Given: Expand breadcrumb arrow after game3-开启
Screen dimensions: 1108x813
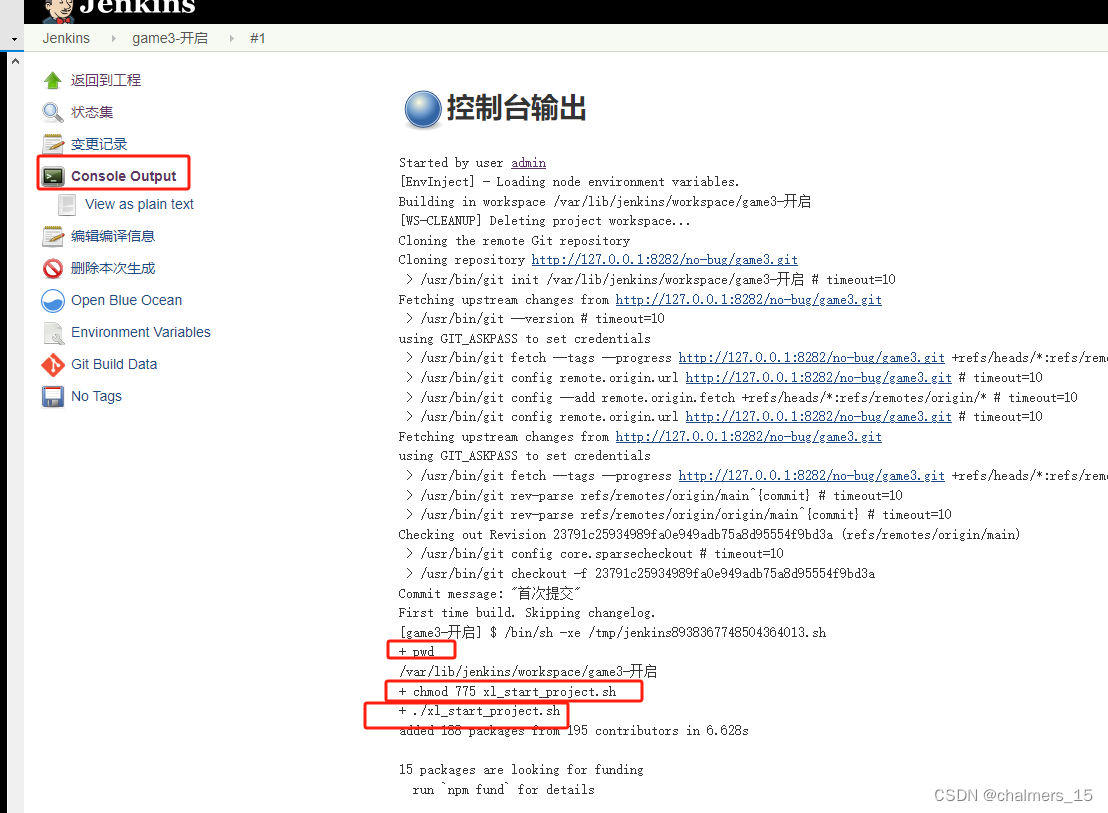Looking at the screenshot, I should [x=231, y=38].
